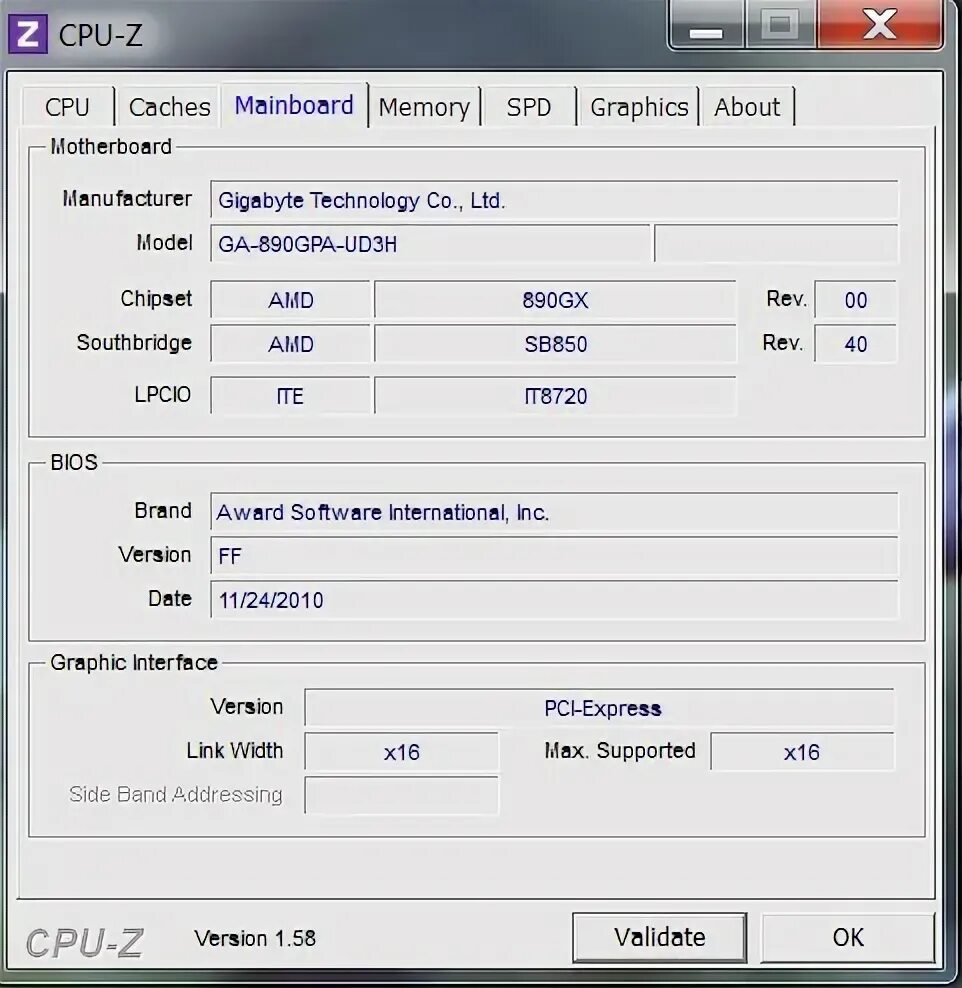Image resolution: width=962 pixels, height=988 pixels.
Task: Click the Southbridge label
Action: coord(134,343)
